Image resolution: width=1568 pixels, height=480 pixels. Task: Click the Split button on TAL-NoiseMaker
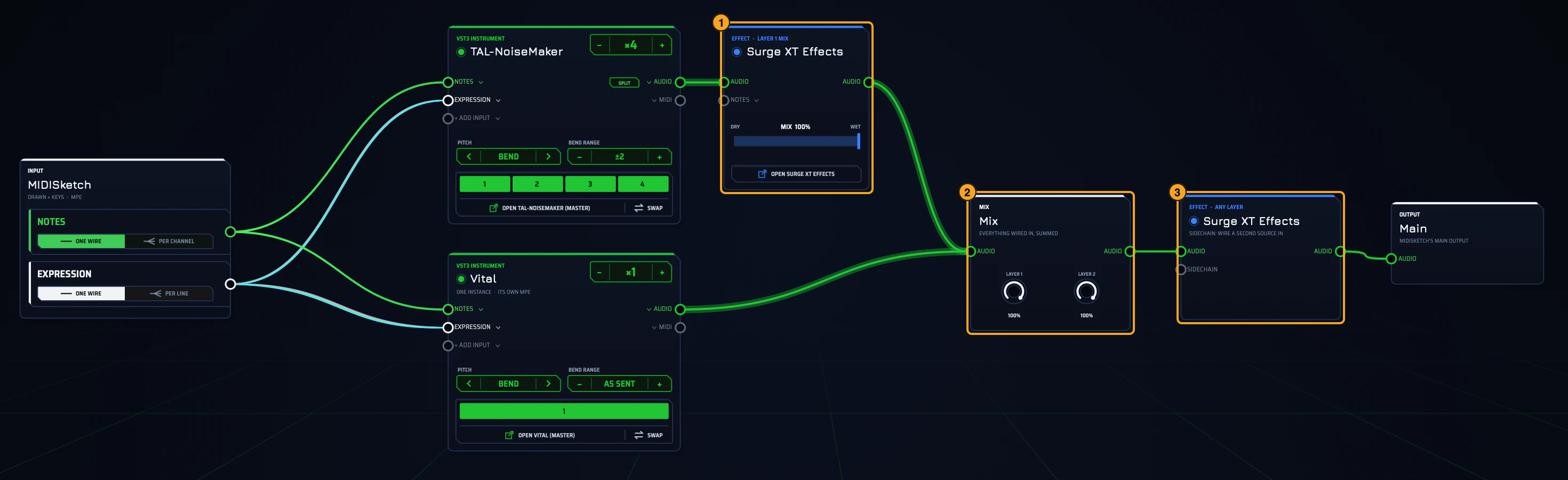click(x=625, y=83)
